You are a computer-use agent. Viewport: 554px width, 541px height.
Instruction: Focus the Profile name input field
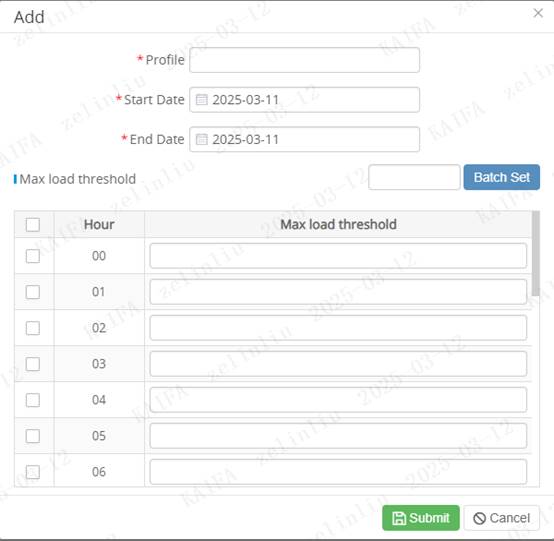[x=305, y=60]
